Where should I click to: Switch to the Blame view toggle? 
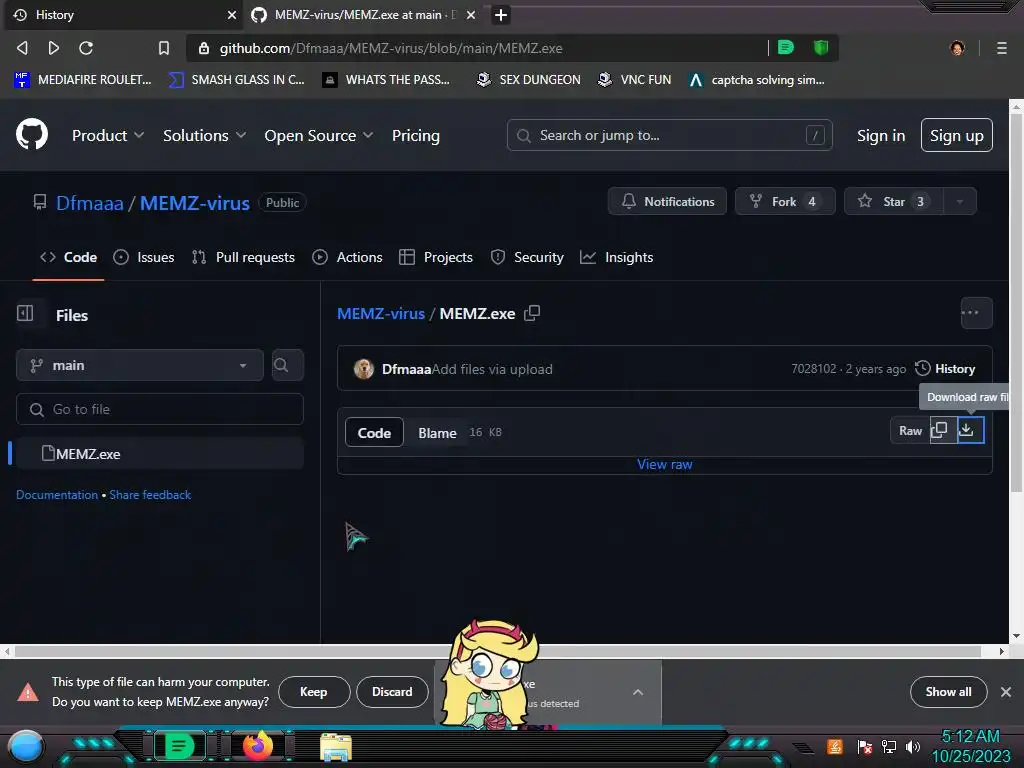click(x=437, y=433)
